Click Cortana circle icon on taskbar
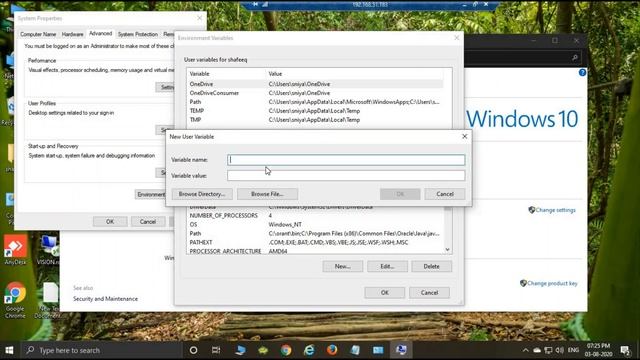640x360 pixels. (193, 350)
